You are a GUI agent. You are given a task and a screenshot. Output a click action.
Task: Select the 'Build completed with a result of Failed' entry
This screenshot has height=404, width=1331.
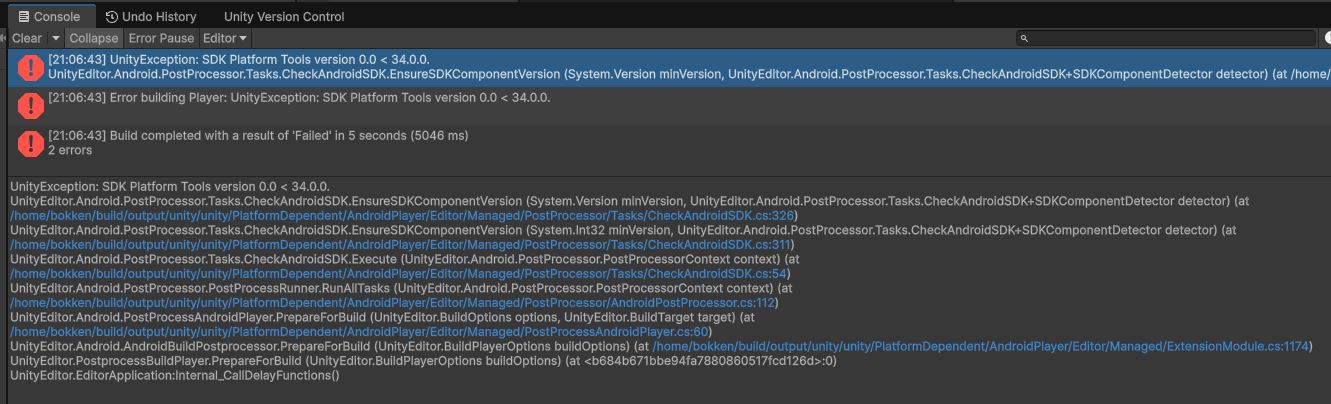click(665, 143)
